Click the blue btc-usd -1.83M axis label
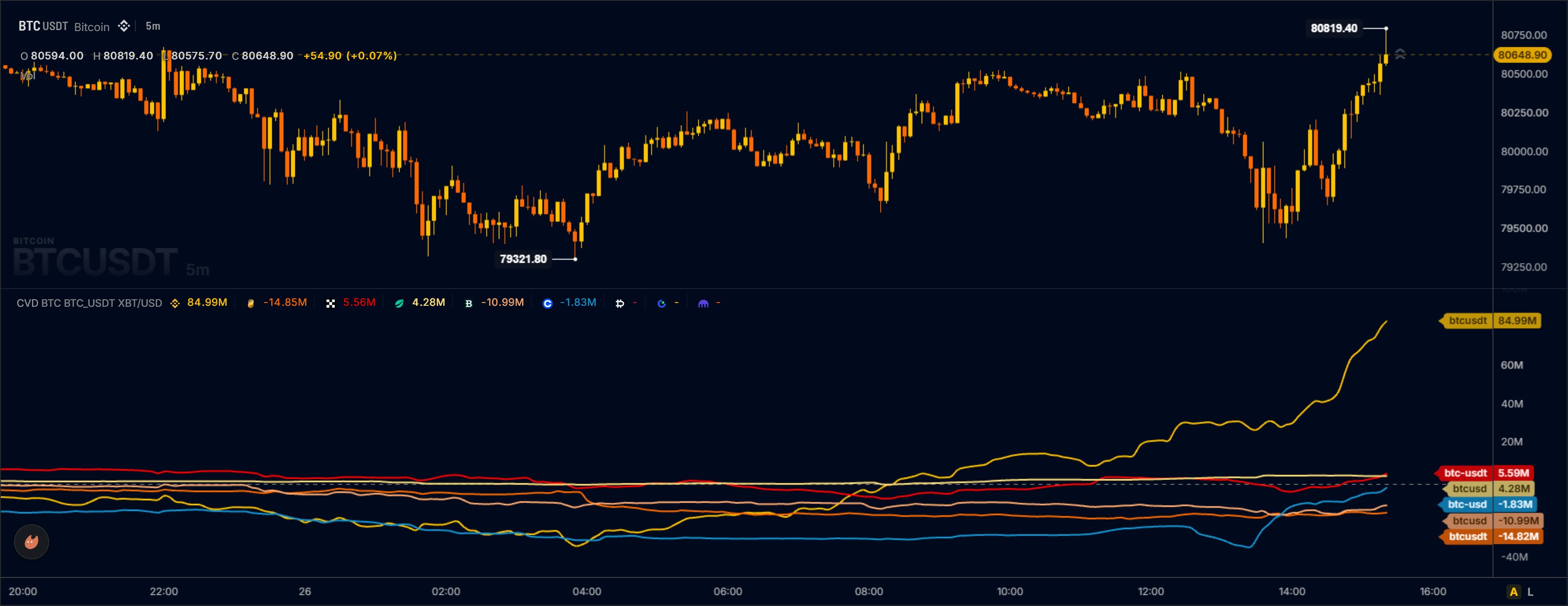This screenshot has height=606, width=1568. [1488, 505]
